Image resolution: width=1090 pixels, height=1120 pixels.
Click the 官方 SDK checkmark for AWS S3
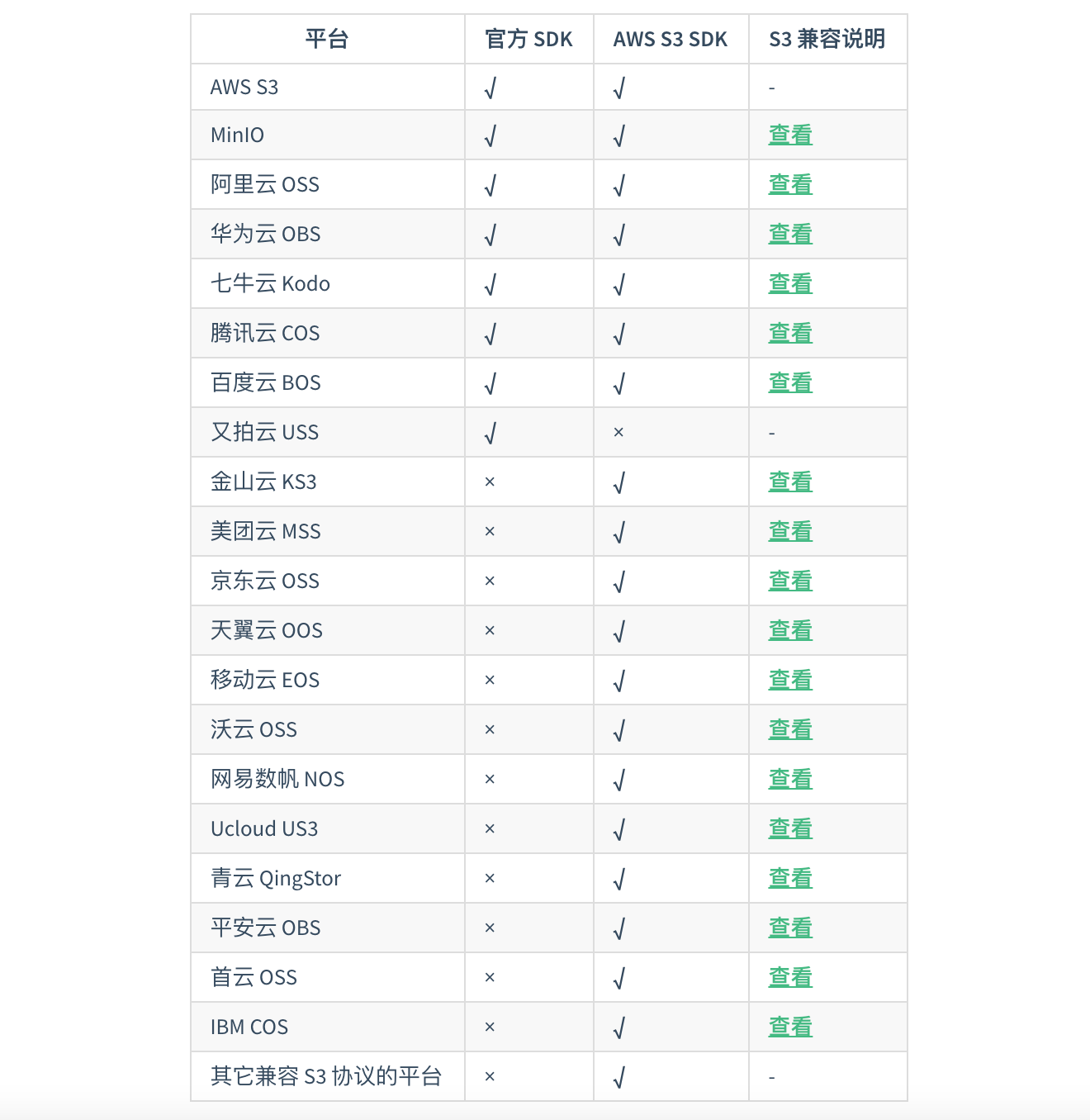tap(490, 88)
